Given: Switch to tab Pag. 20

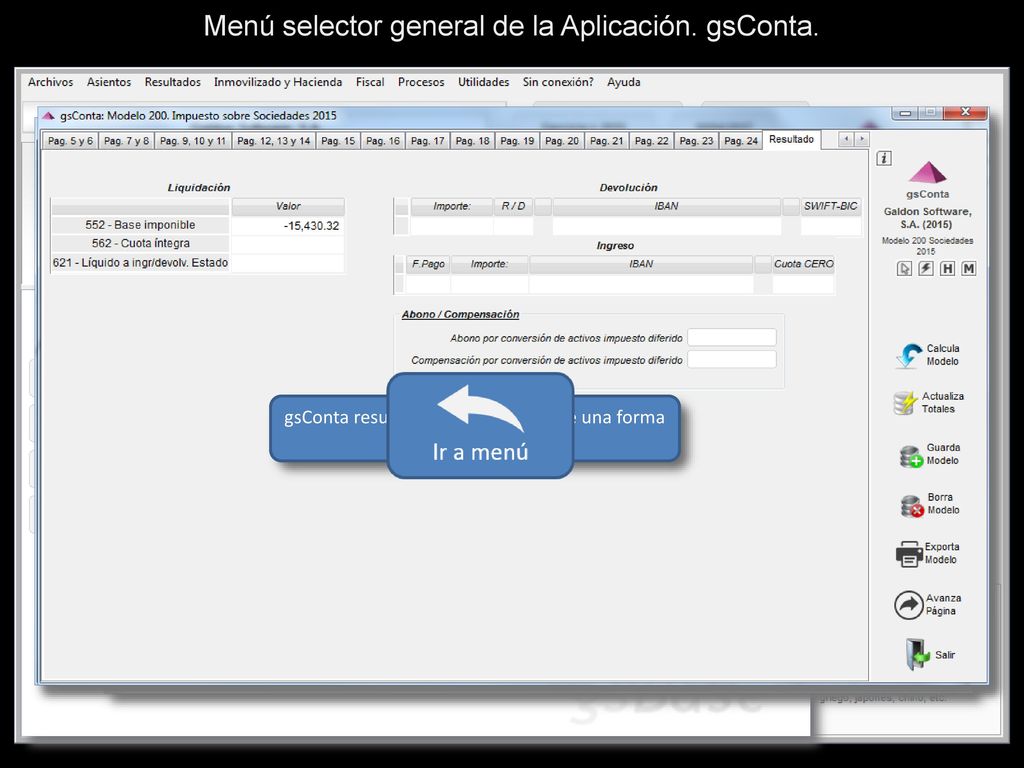Looking at the screenshot, I should point(562,141).
